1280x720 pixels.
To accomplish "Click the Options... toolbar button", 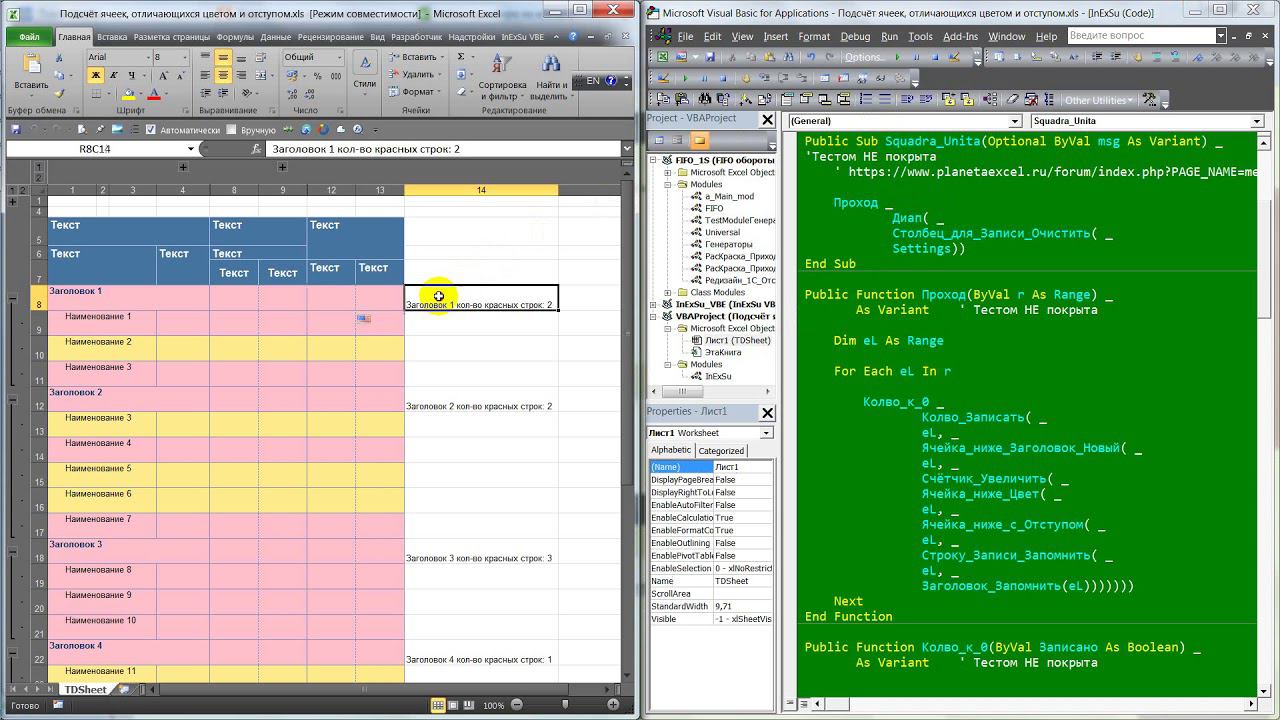I will tap(865, 57).
